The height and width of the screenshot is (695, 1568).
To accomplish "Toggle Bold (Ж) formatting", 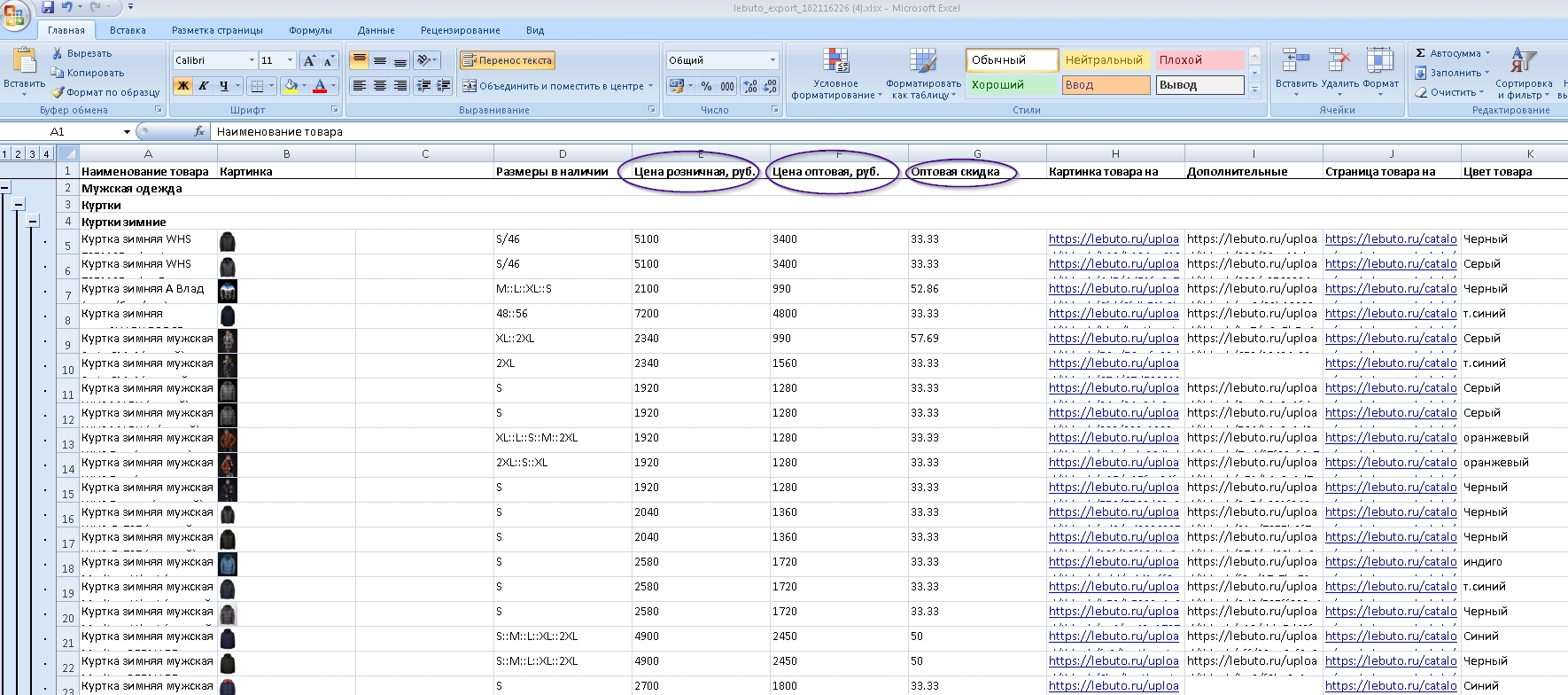I will (x=183, y=86).
